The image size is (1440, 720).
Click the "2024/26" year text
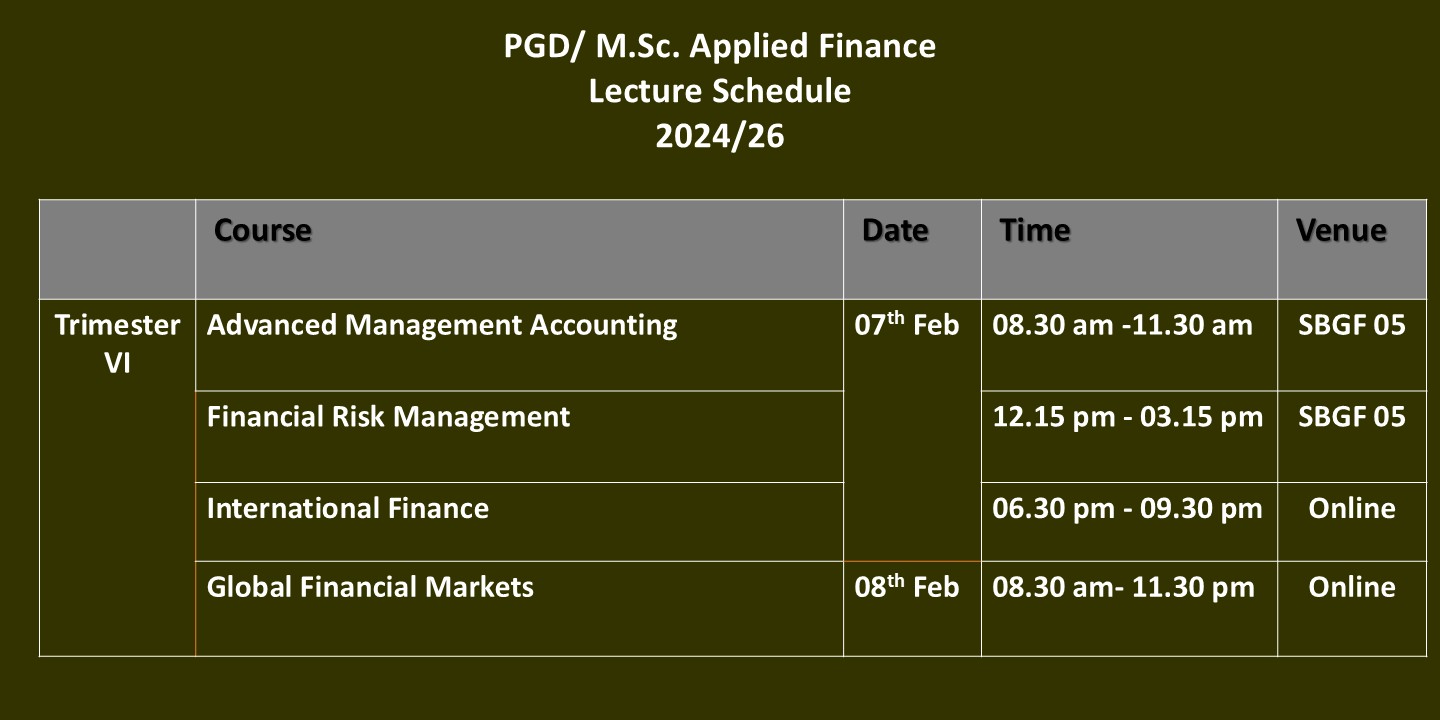(x=719, y=136)
